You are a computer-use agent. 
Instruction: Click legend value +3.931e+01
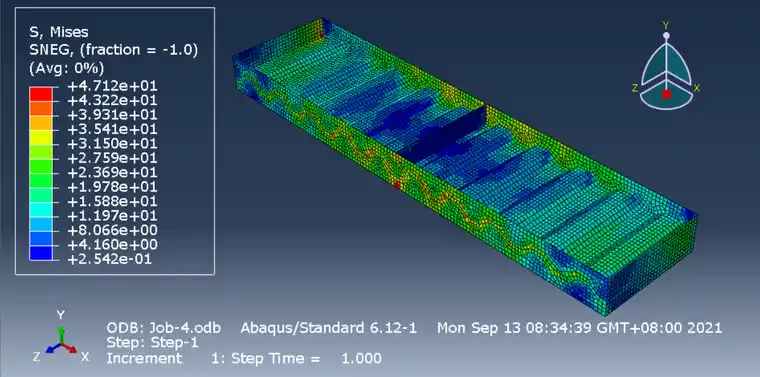(112, 115)
